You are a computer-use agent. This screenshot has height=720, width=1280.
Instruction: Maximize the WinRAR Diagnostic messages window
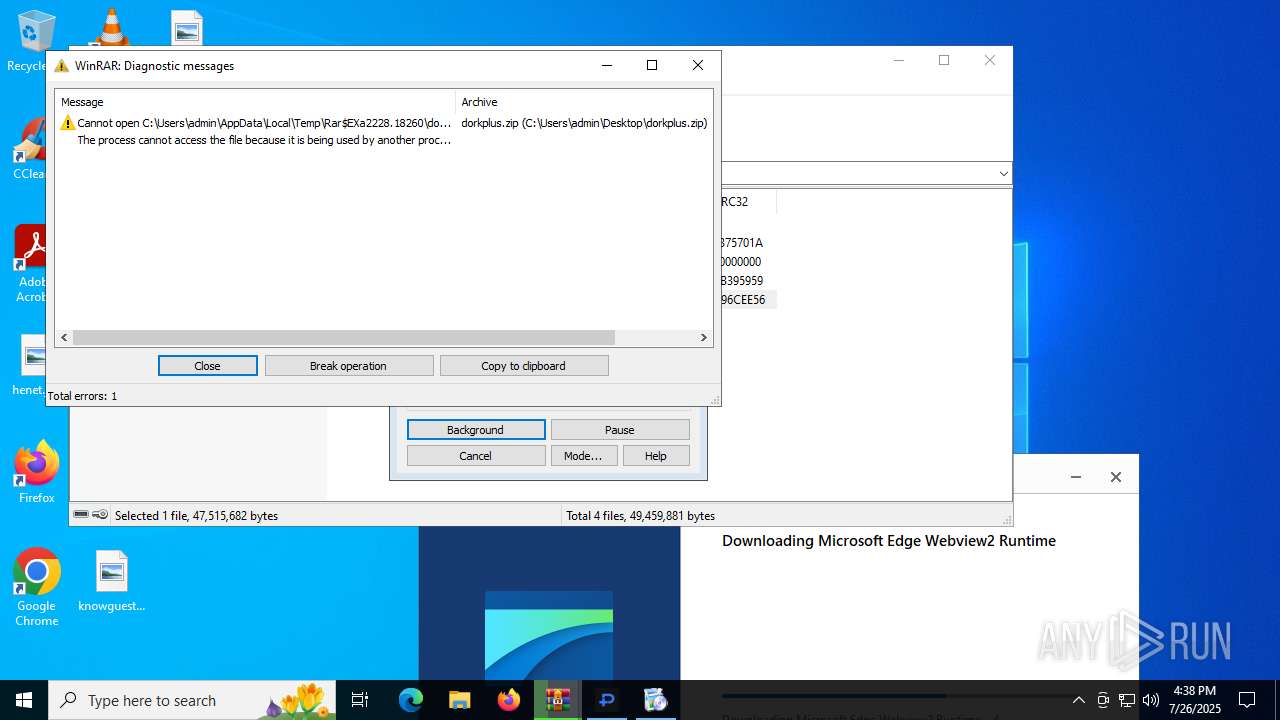click(x=652, y=65)
